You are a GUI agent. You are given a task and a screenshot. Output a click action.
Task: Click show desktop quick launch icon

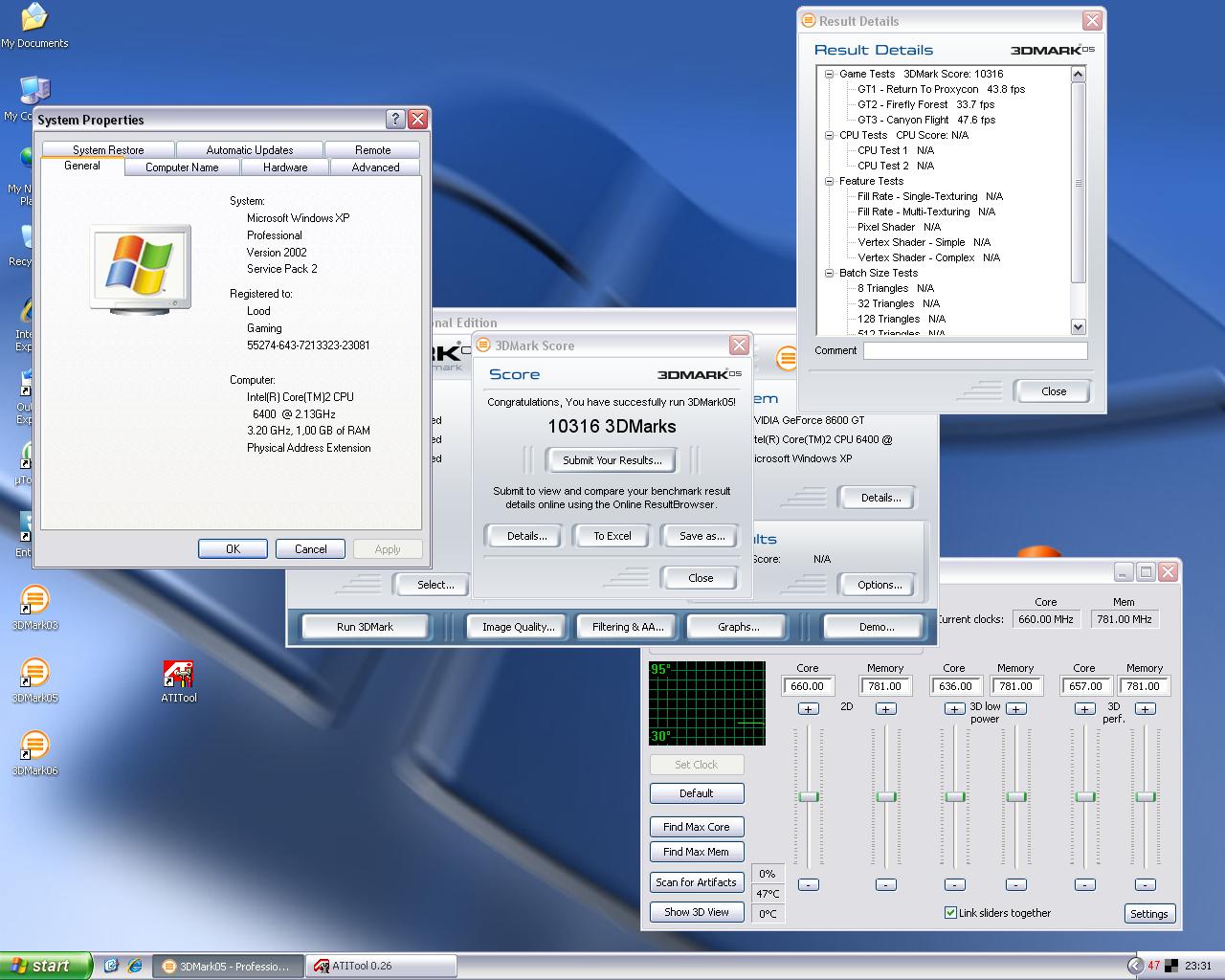pyautogui.click(x=111, y=966)
